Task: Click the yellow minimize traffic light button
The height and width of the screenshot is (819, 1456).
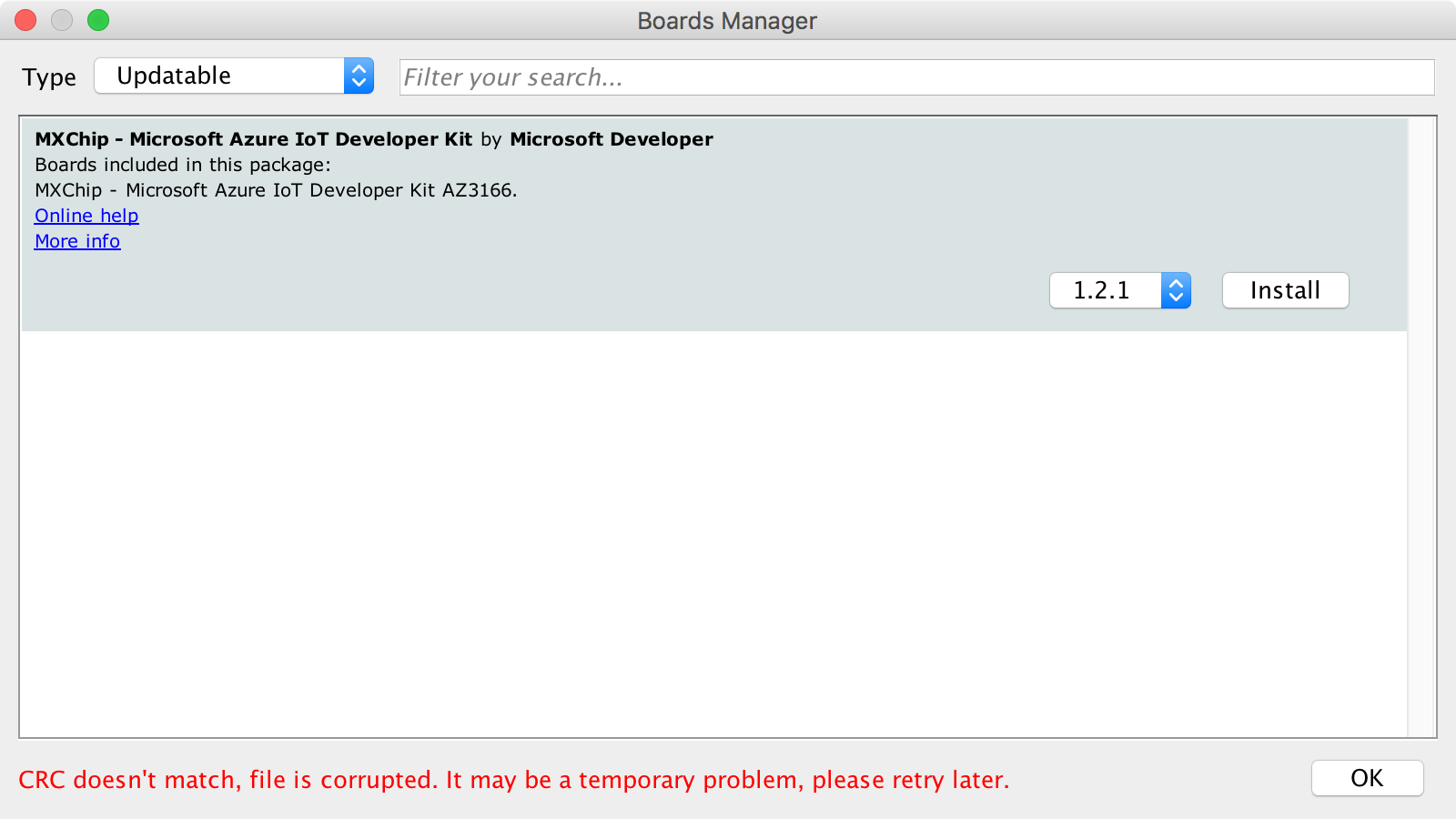Action: 61,19
